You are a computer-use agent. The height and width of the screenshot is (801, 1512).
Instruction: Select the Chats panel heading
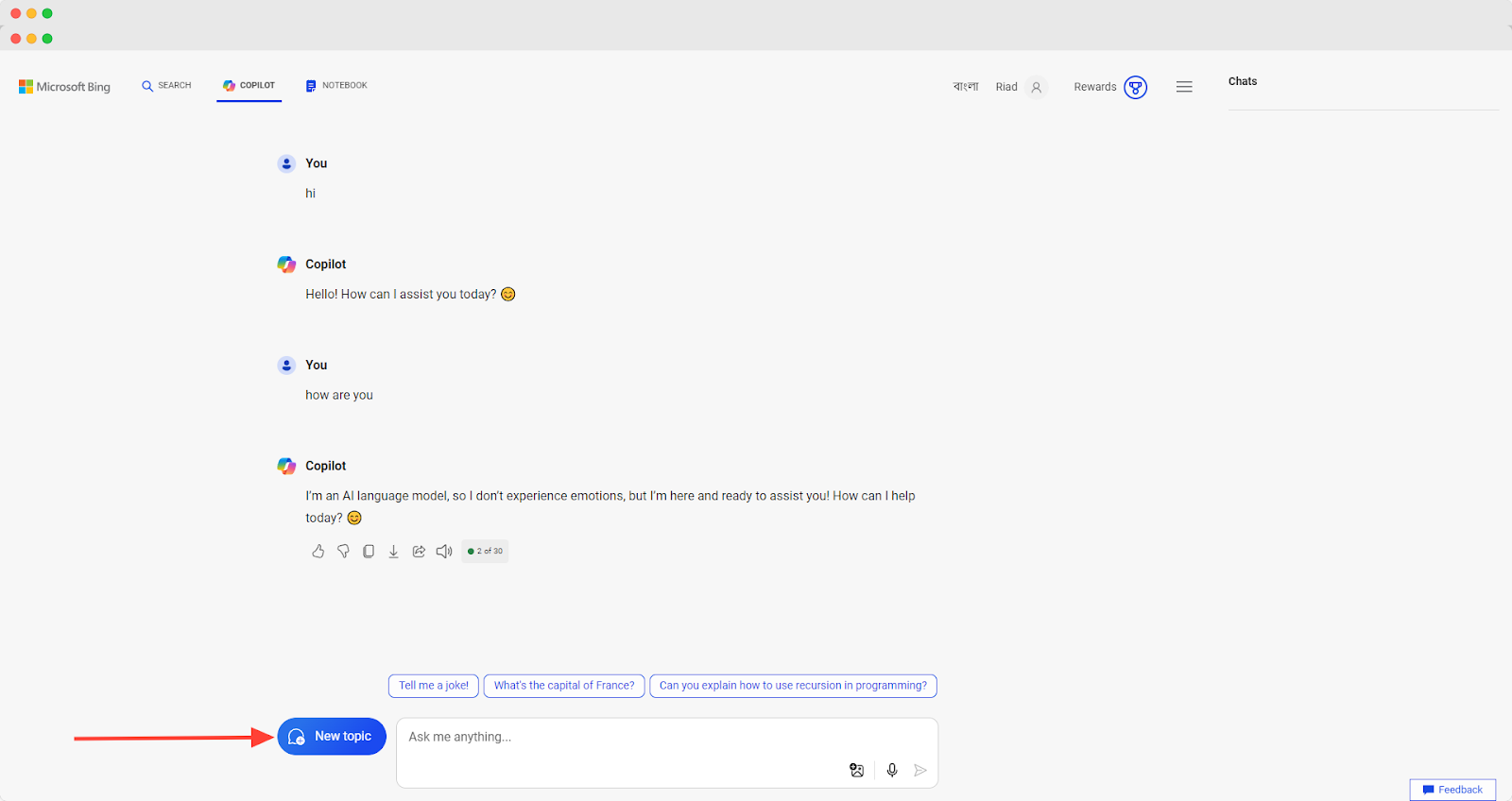tap(1243, 81)
